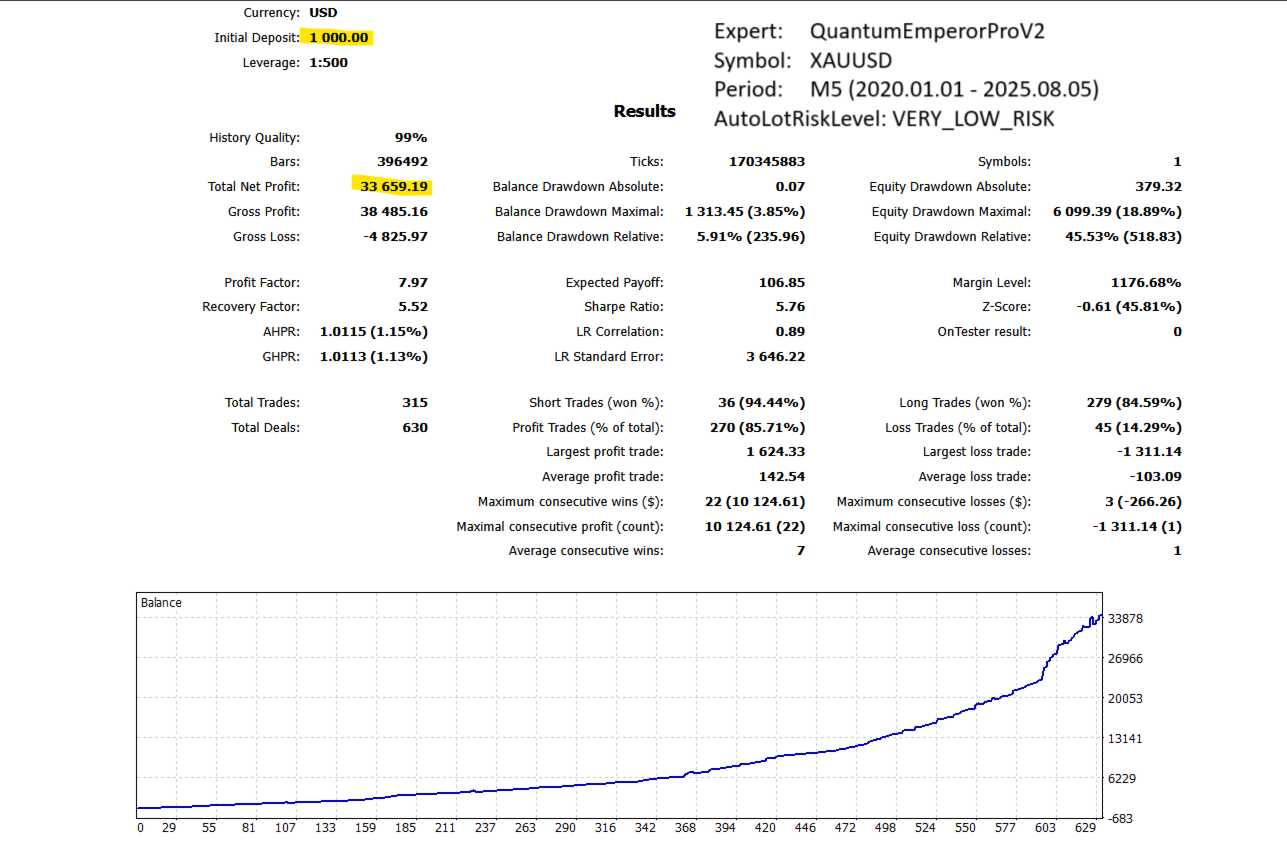The height and width of the screenshot is (862, 1287).
Task: Click the Profit Factor value 7.97
Action: click(x=413, y=283)
